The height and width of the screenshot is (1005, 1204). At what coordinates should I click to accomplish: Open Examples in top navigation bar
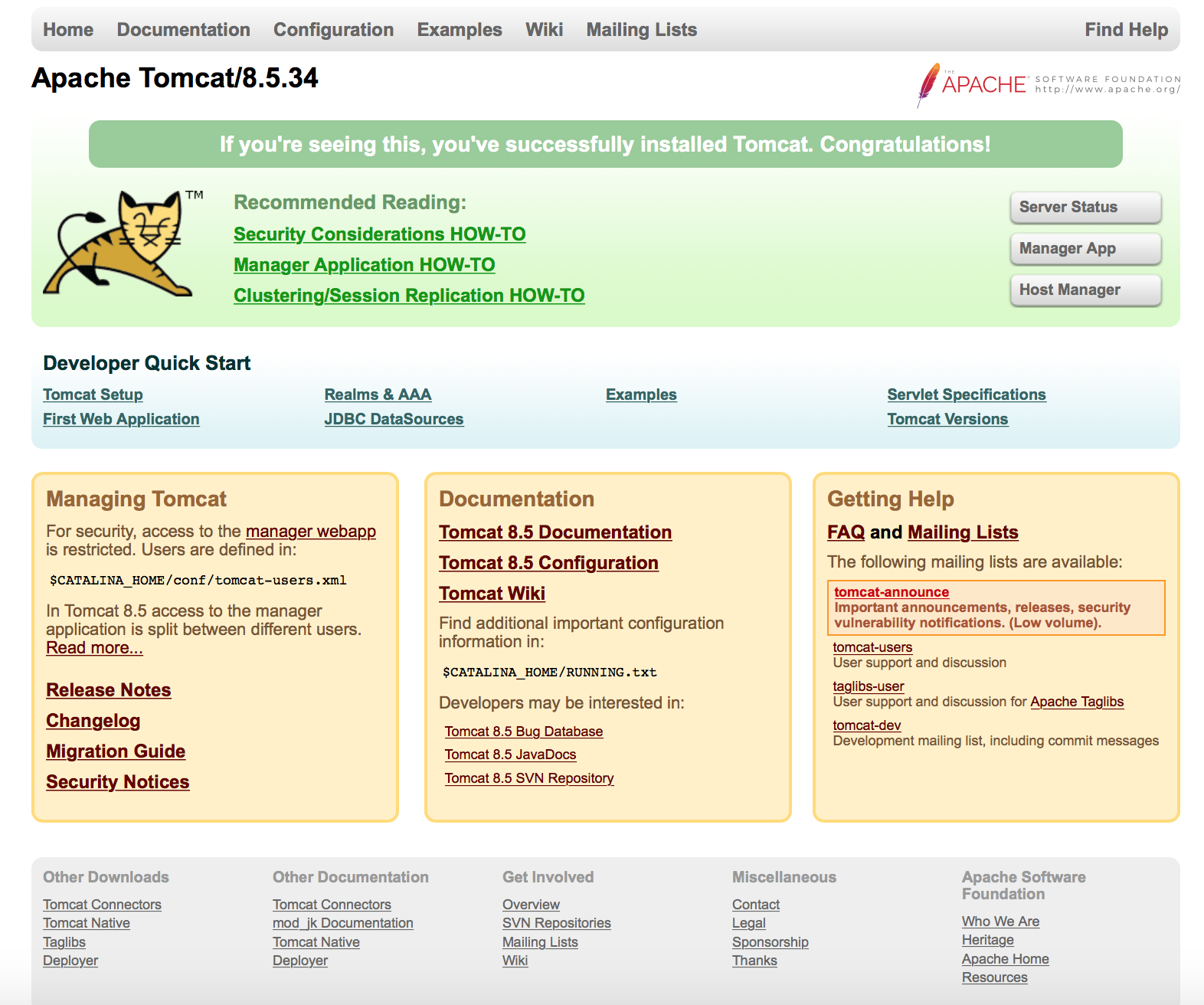(460, 30)
